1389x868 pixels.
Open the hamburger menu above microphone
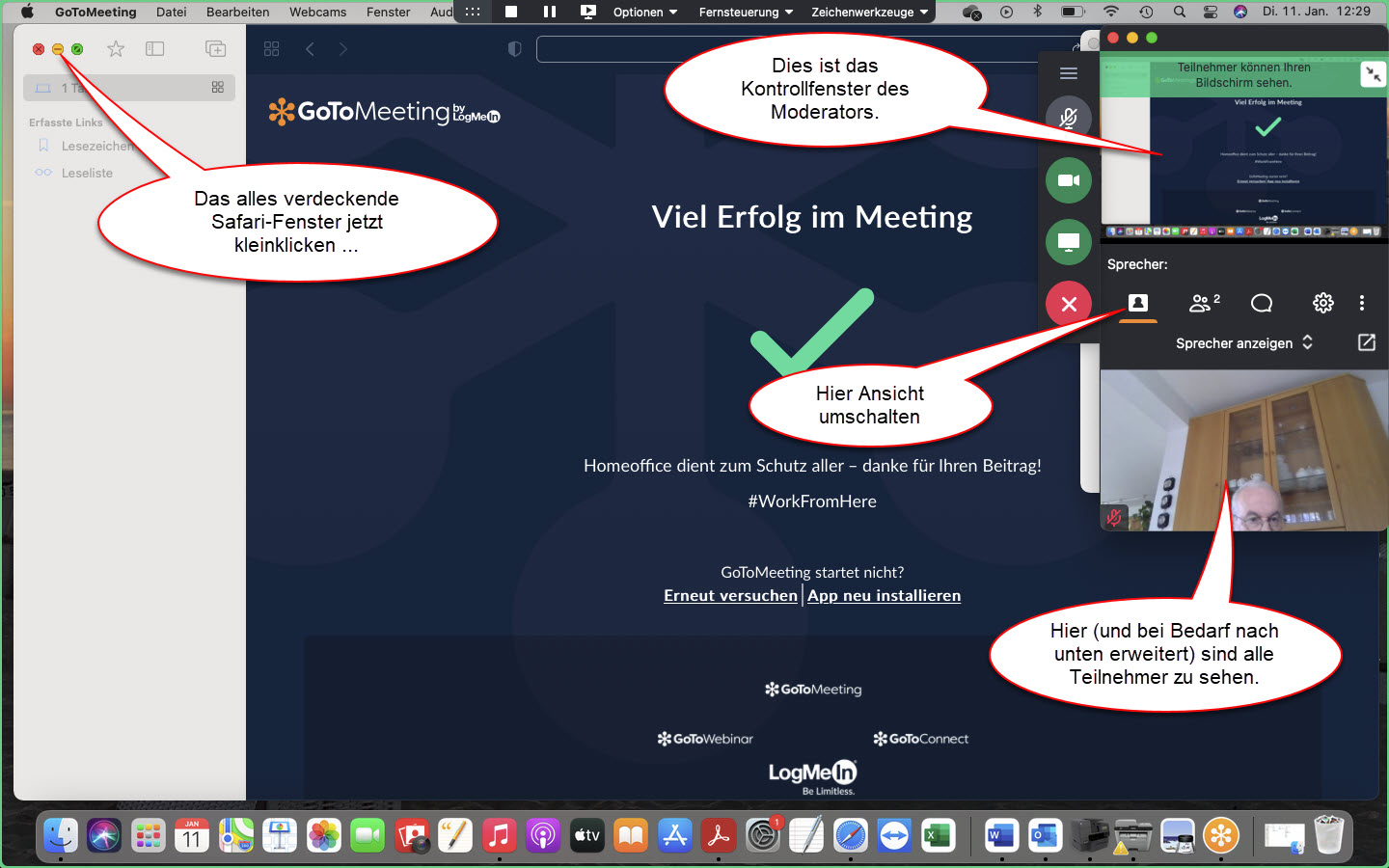[1068, 73]
